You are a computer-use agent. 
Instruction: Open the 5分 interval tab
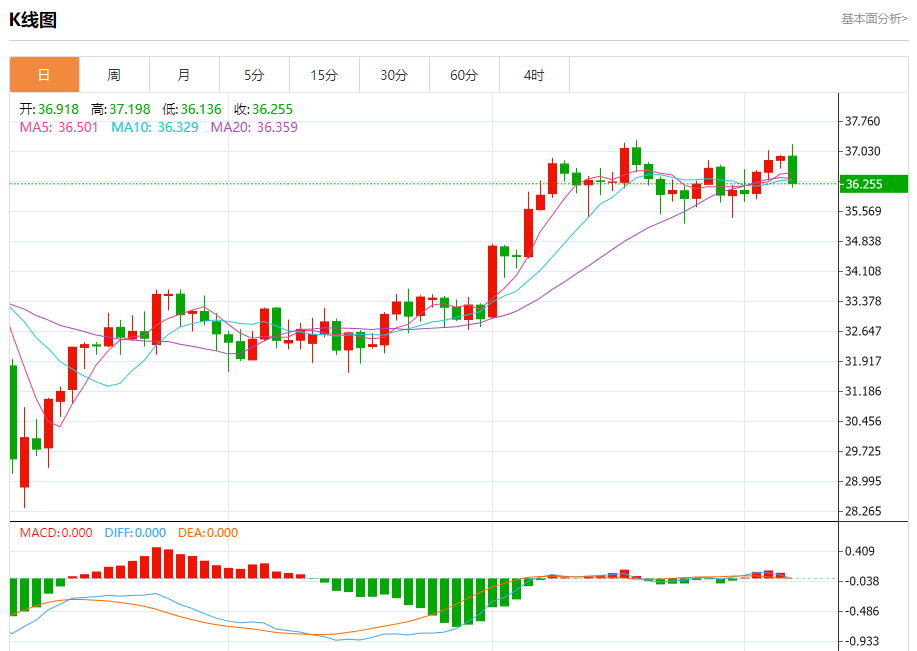pos(254,75)
